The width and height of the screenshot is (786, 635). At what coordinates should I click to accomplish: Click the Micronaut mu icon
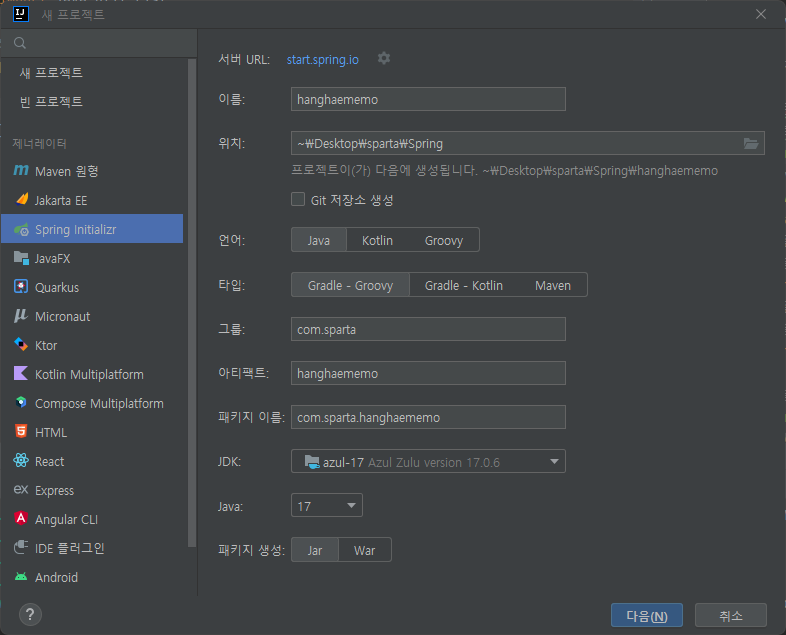pyautogui.click(x=21, y=316)
